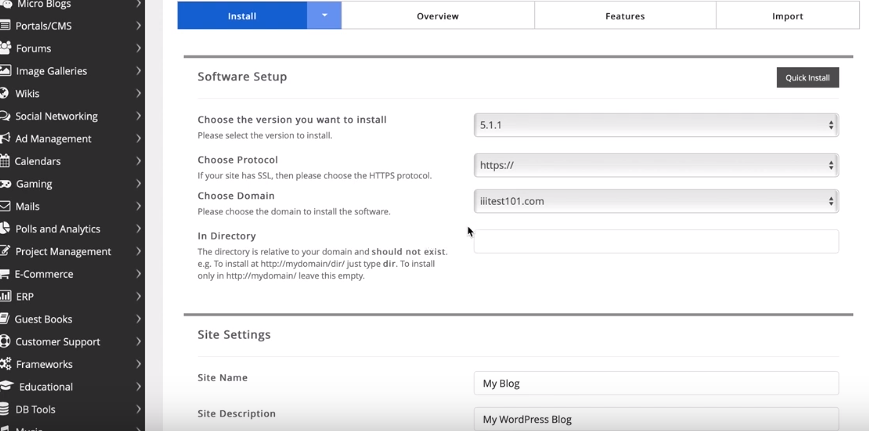Click the Forums category icon
The width and height of the screenshot is (869, 431).
click(x=6, y=48)
